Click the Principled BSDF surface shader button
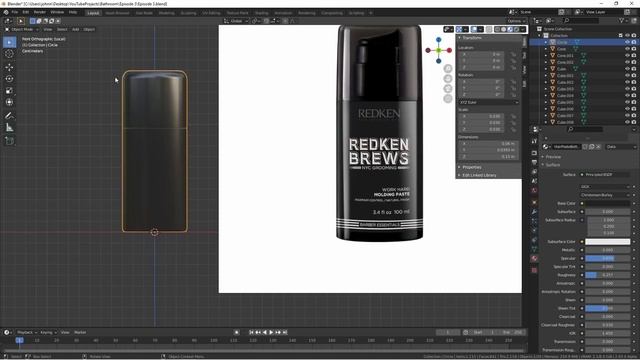 [605, 175]
